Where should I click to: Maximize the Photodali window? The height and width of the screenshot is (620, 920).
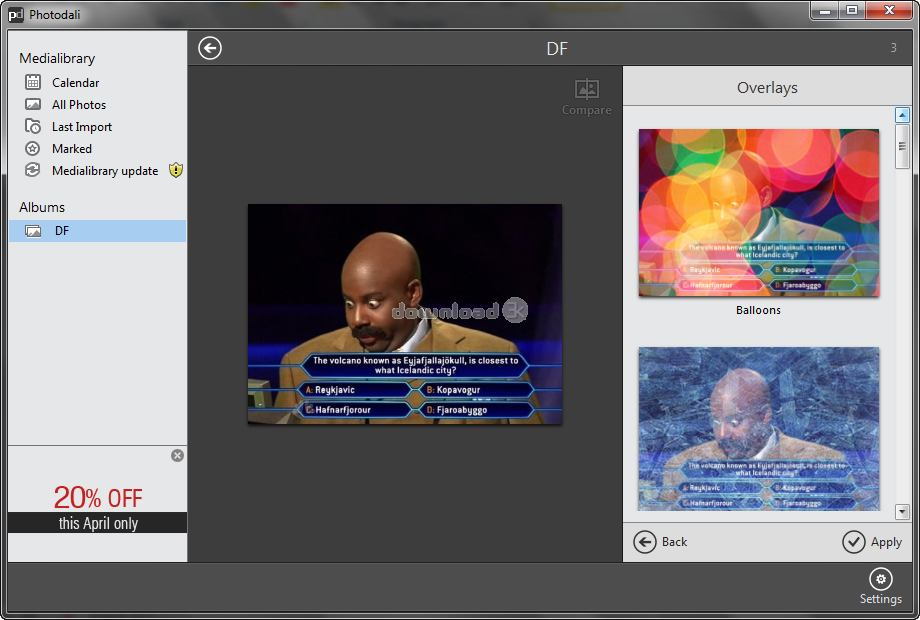tap(852, 11)
